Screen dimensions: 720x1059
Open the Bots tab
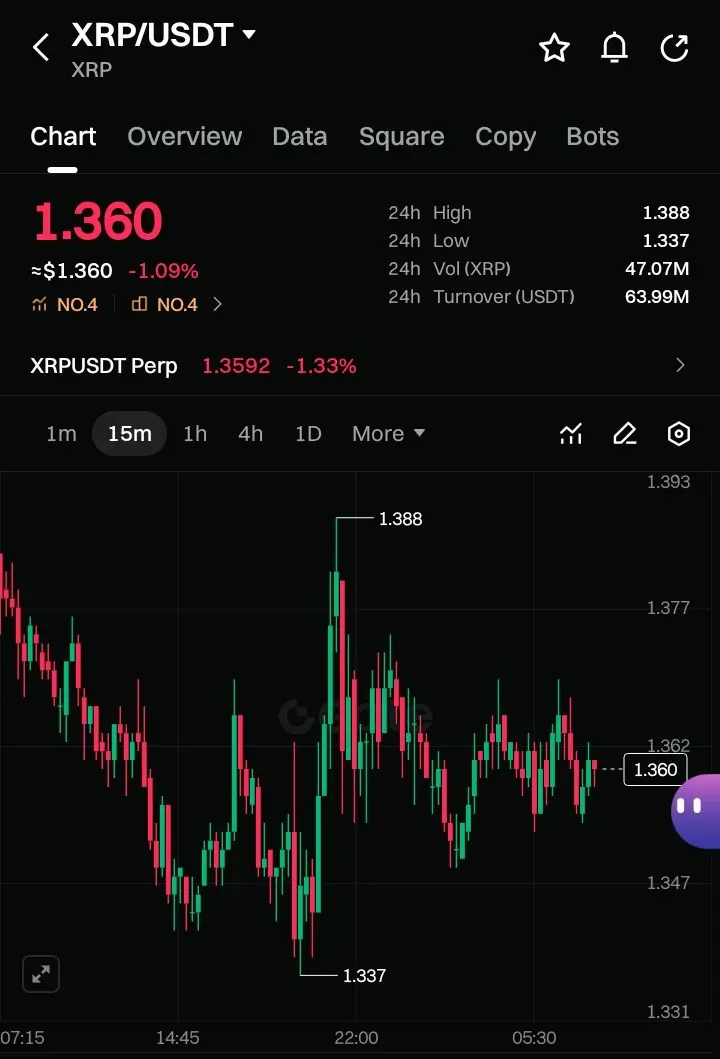592,136
